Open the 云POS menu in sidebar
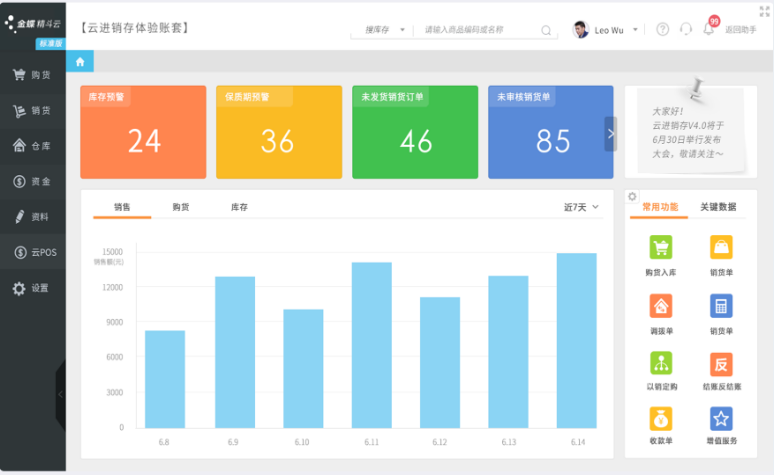Screen dimensions: 774x475 [x=33, y=252]
